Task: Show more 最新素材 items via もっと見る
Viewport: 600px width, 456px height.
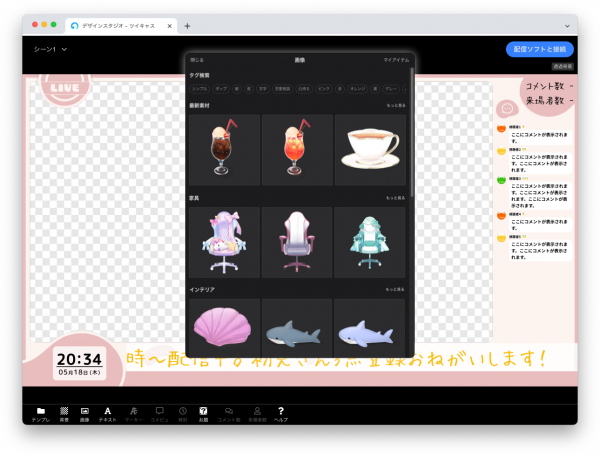Action: (396, 106)
